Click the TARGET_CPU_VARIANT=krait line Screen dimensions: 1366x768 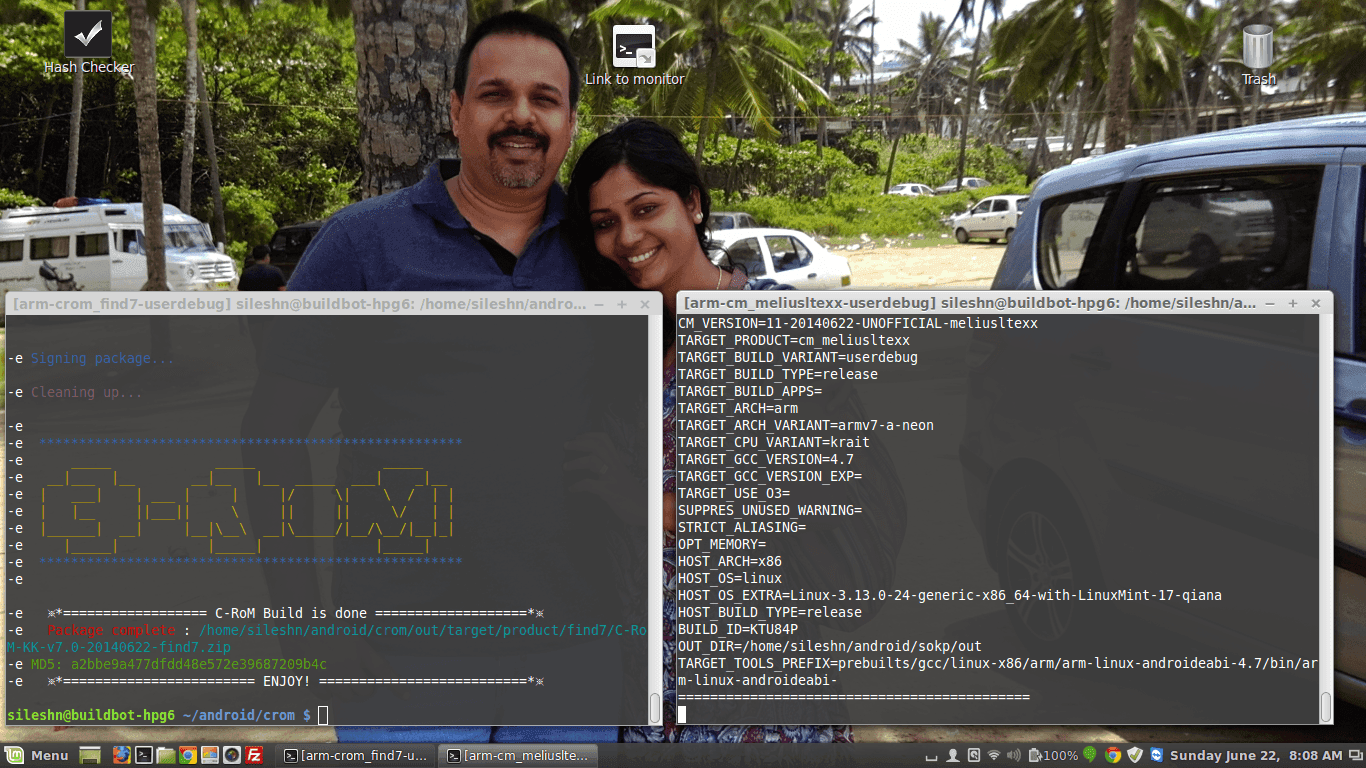tap(774, 442)
